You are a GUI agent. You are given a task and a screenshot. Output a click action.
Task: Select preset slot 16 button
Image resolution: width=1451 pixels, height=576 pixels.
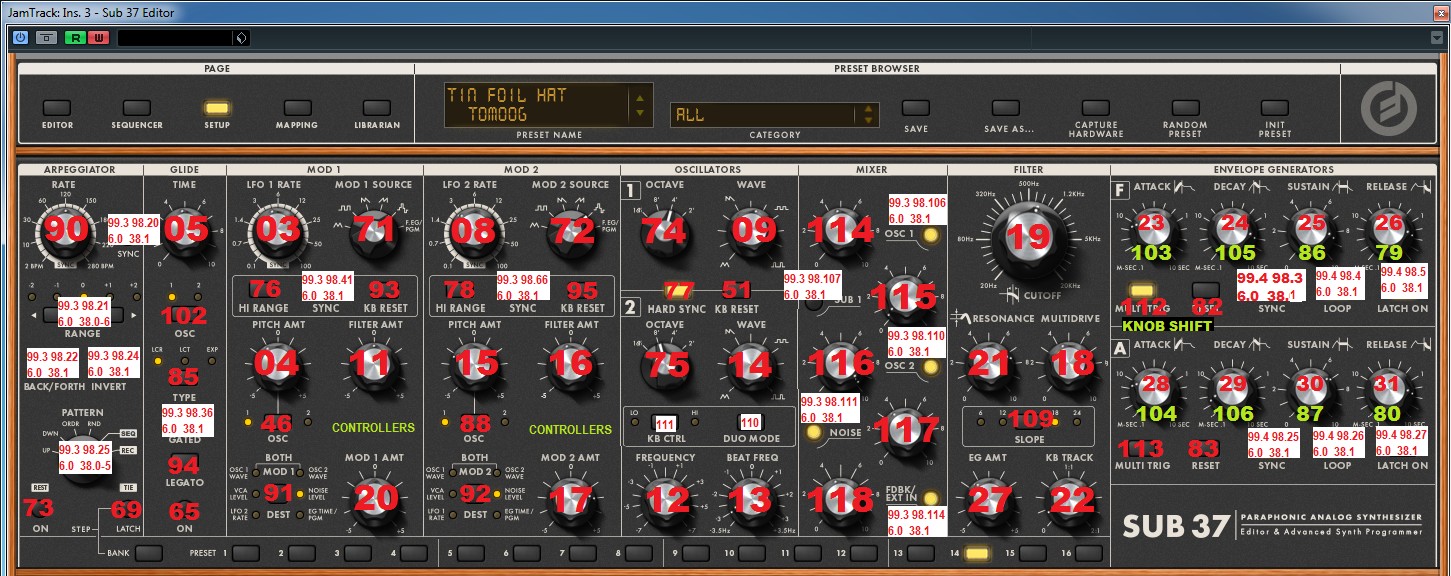pyautogui.click(x=1089, y=552)
